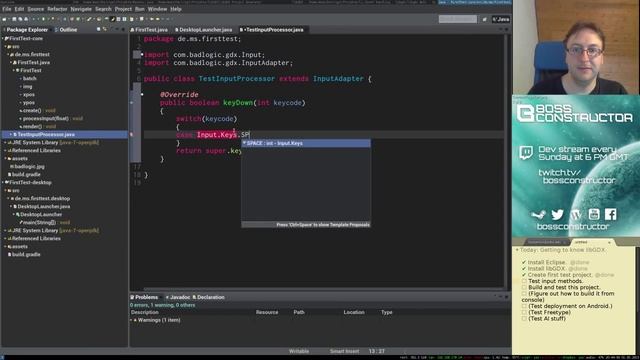The image size is (640, 360).
Task: Select the create() method in tree
Action: 37,110
